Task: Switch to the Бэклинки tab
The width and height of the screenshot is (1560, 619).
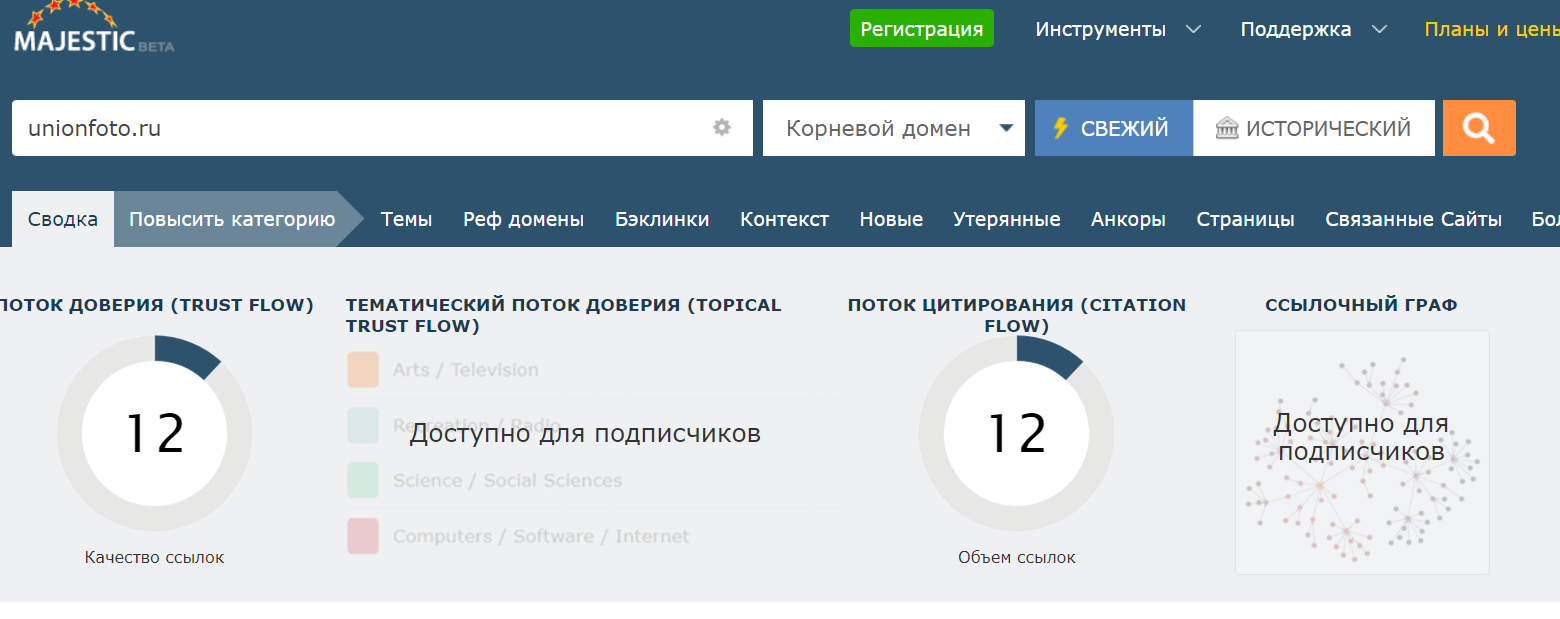Action: pyautogui.click(x=662, y=219)
